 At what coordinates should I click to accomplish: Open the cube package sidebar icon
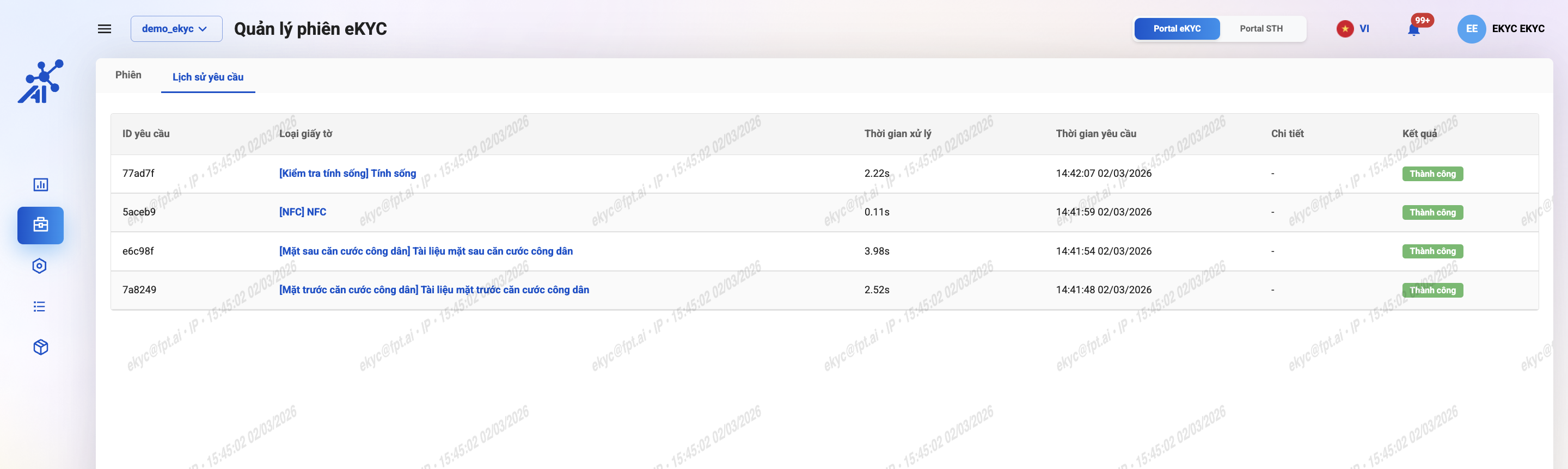41,347
